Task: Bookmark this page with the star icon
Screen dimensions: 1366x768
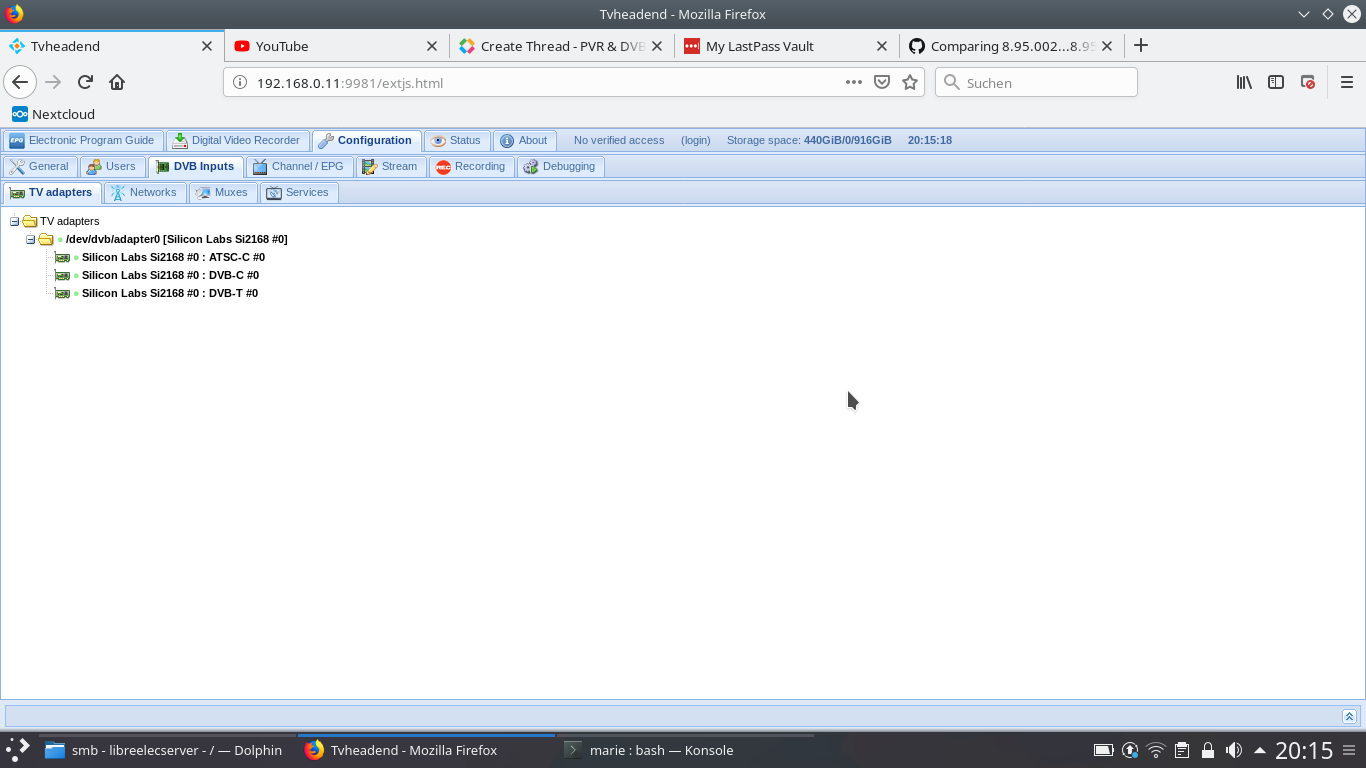Action: 910,82
